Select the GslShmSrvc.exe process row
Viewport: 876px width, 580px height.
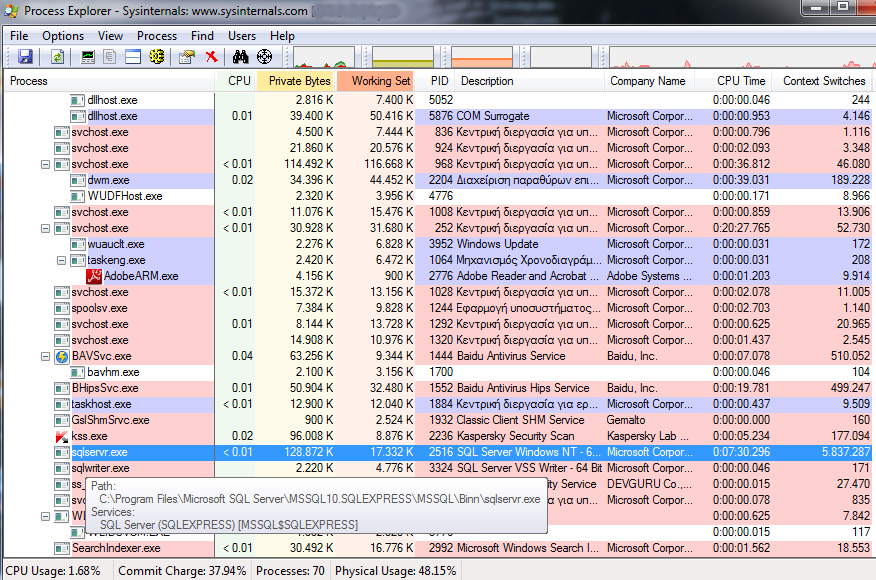point(438,421)
